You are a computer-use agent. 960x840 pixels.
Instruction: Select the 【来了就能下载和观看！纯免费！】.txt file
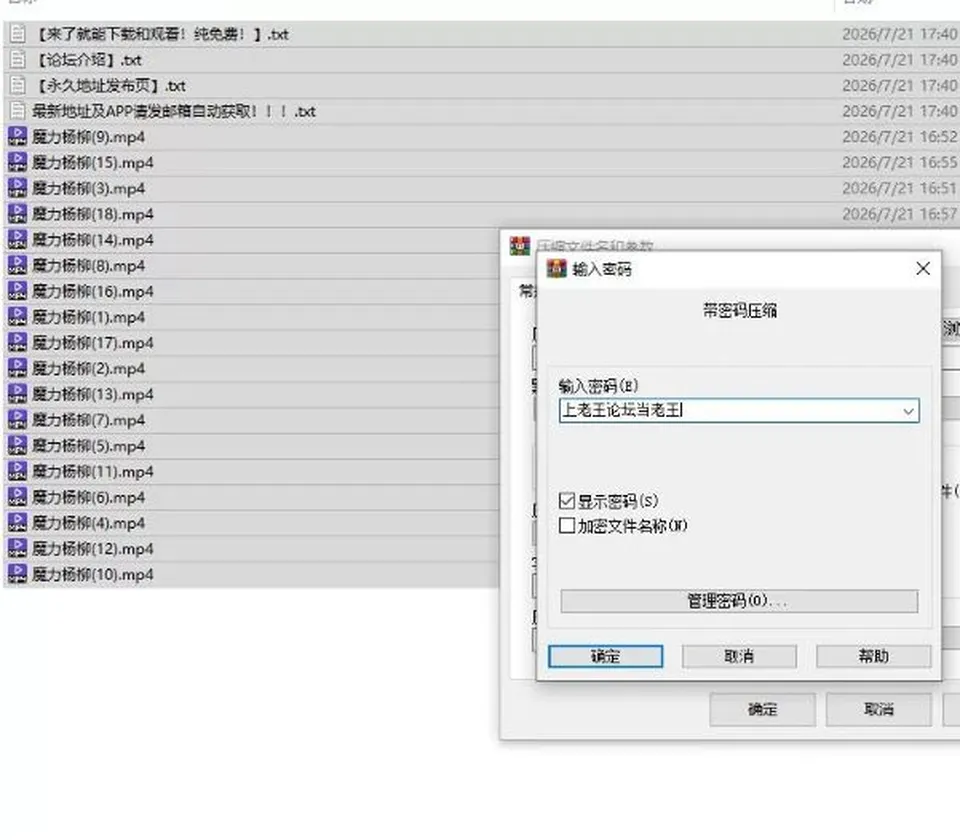tap(161, 34)
